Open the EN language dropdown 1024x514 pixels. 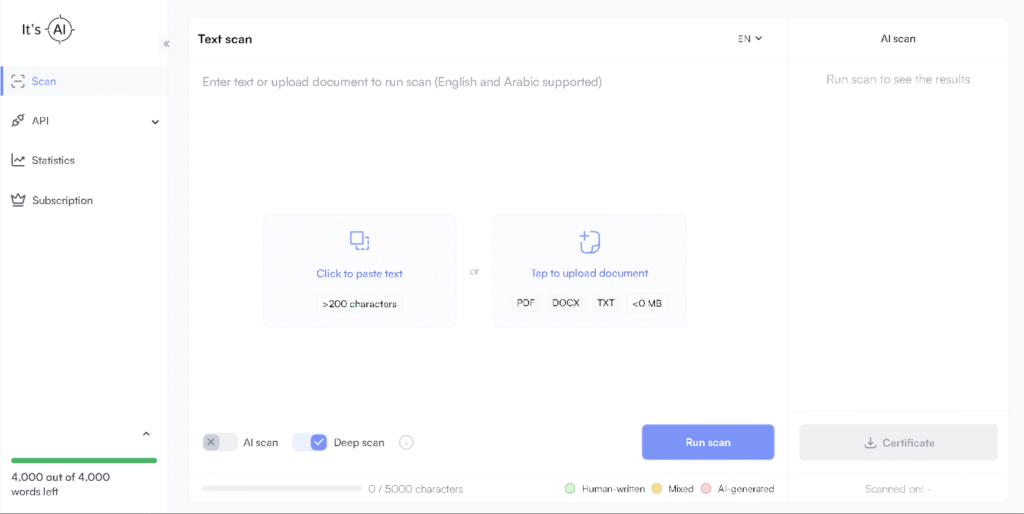750,39
